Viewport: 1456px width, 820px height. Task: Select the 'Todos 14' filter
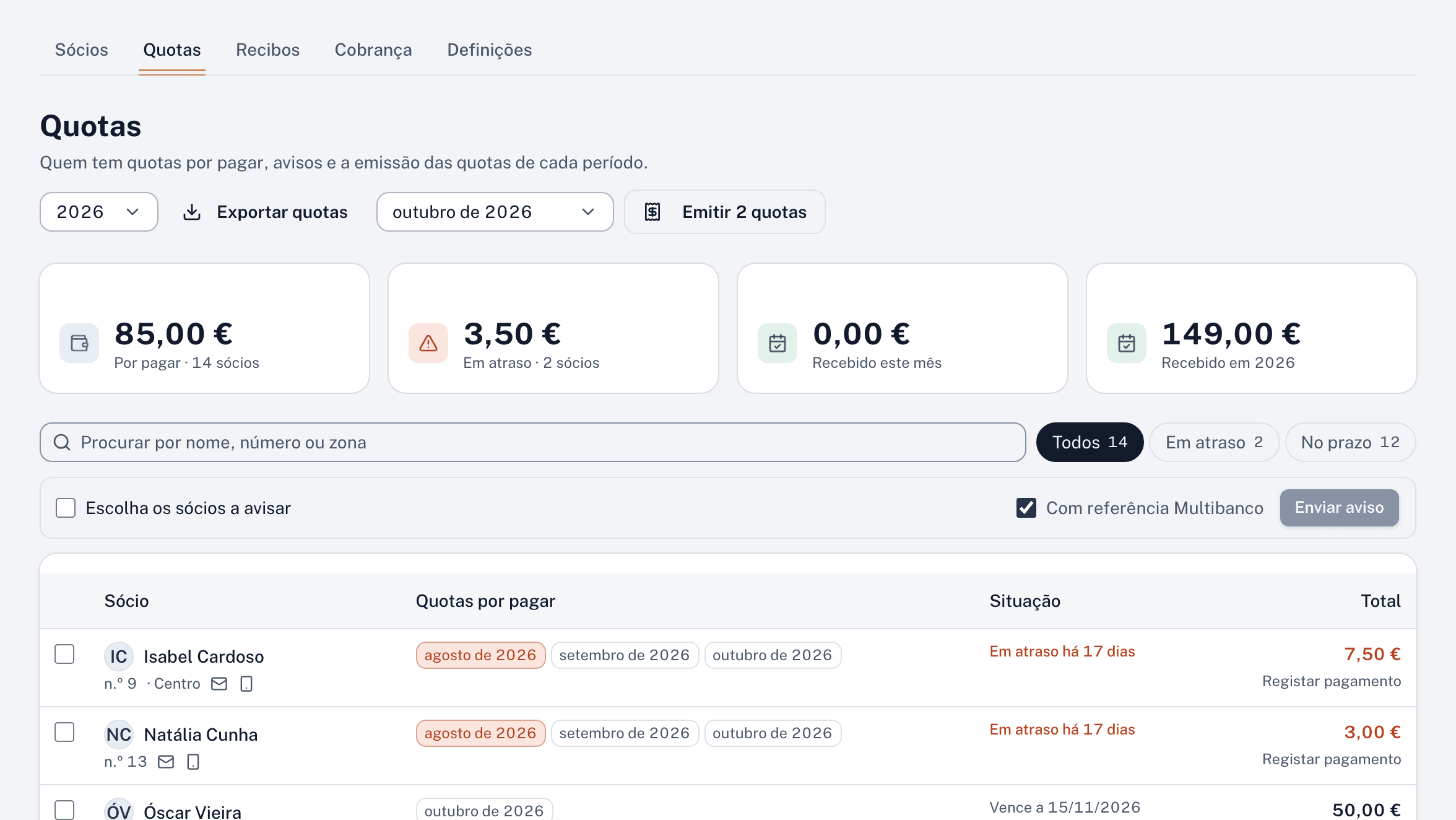tap(1090, 442)
